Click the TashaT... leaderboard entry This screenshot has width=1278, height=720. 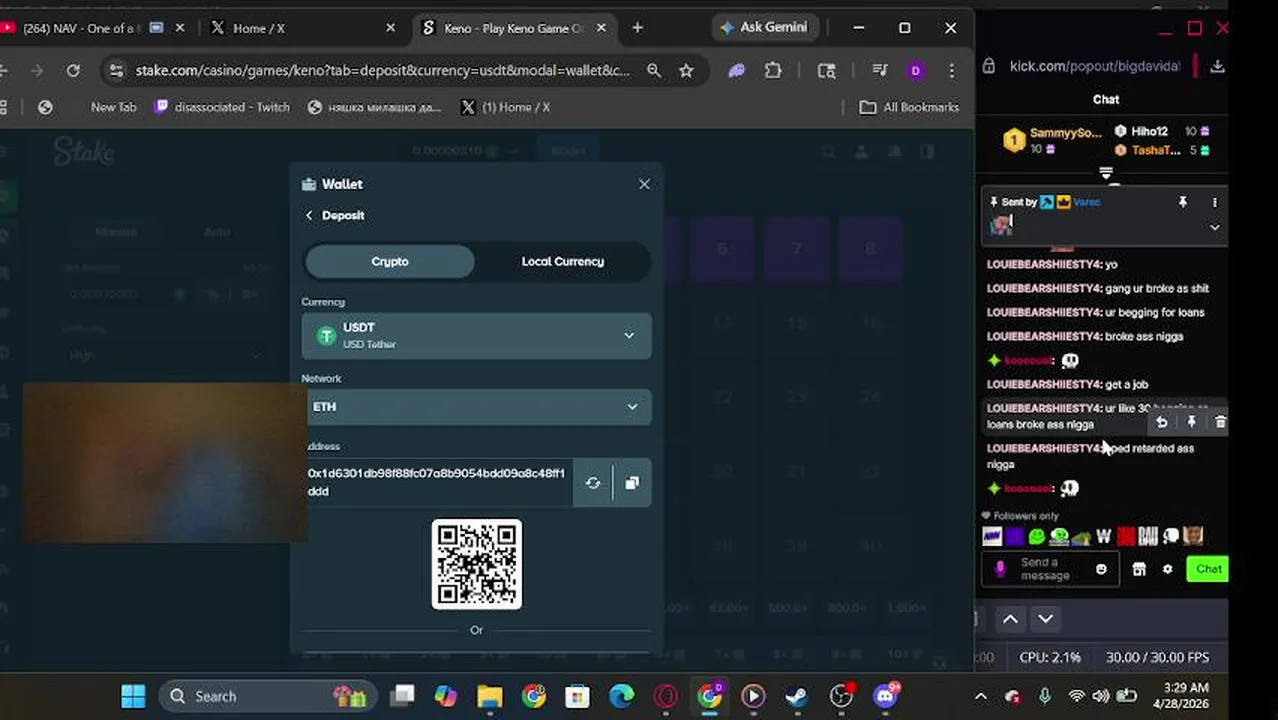1155,150
